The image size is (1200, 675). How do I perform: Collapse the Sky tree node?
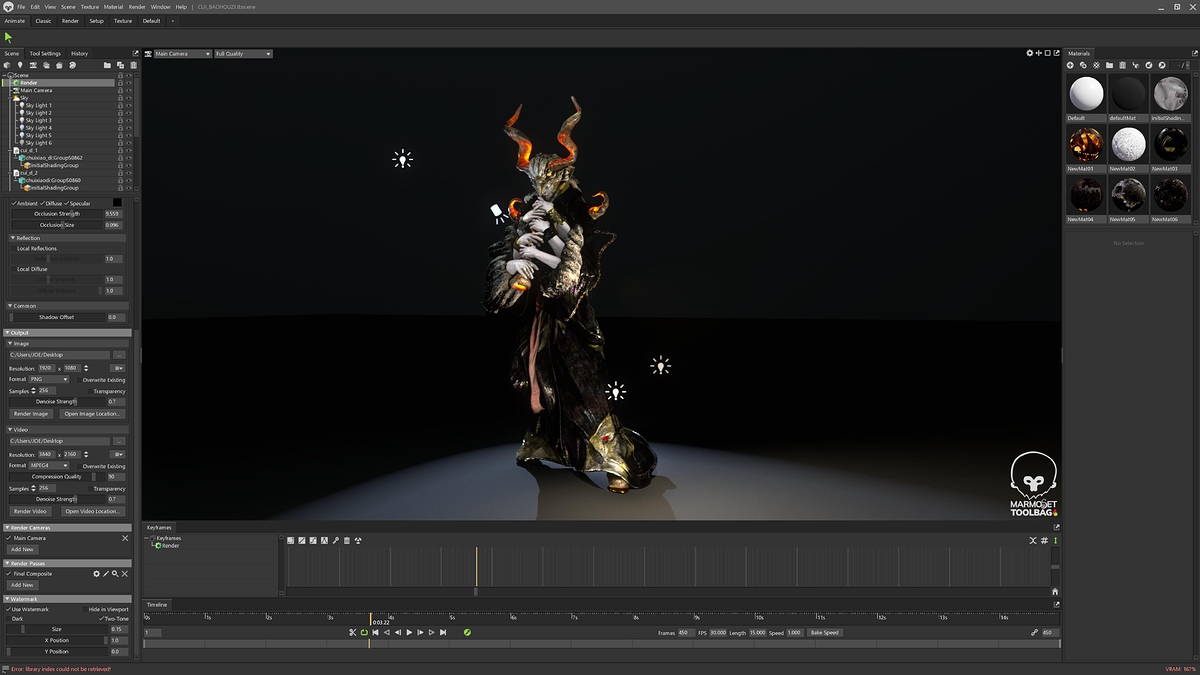(x=11, y=98)
